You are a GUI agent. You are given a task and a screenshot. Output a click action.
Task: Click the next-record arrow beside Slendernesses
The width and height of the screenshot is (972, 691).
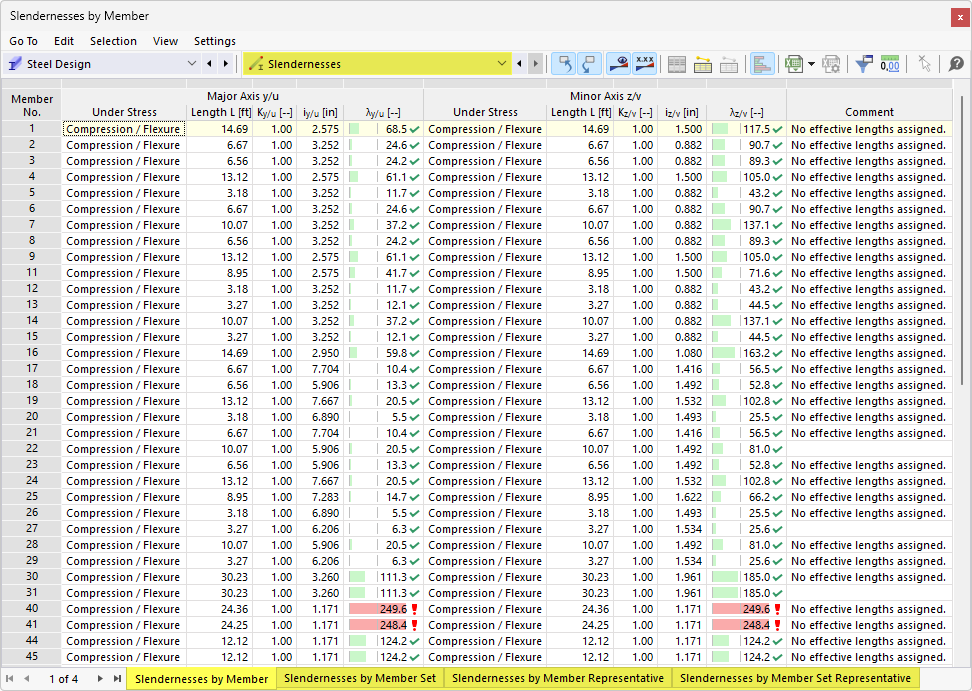[x=535, y=62]
